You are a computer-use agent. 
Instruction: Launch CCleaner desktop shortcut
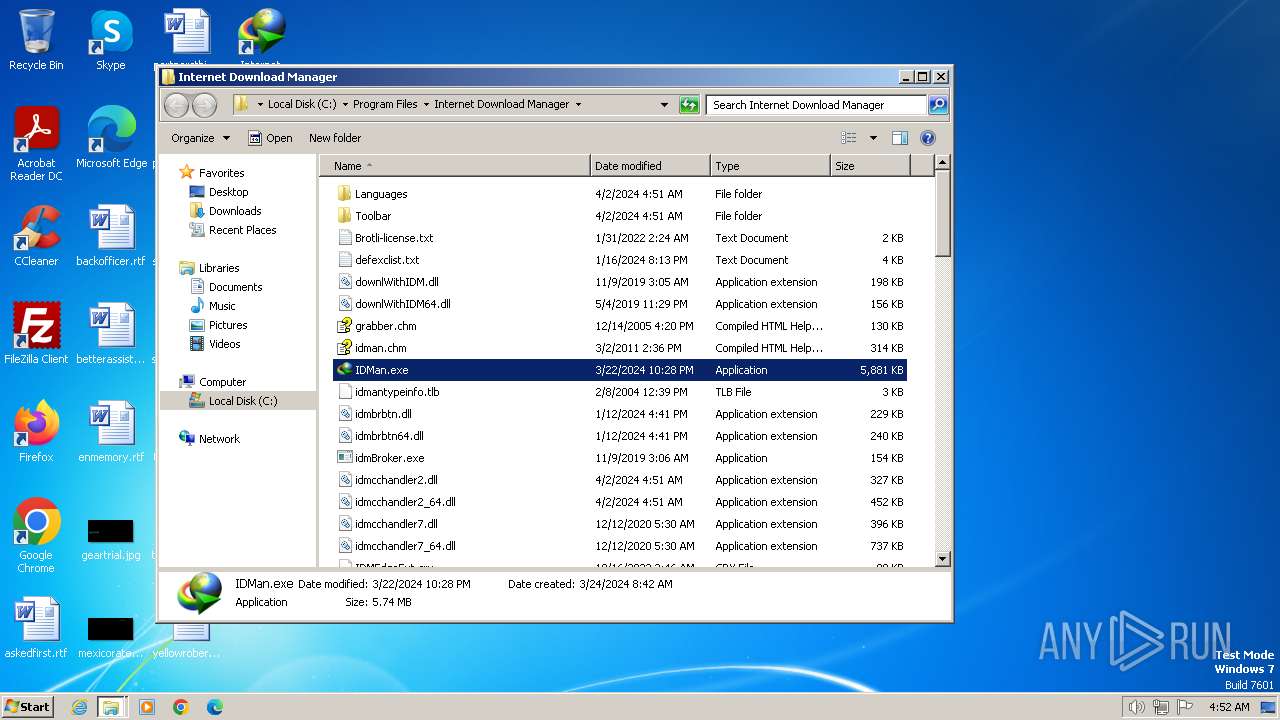(36, 235)
